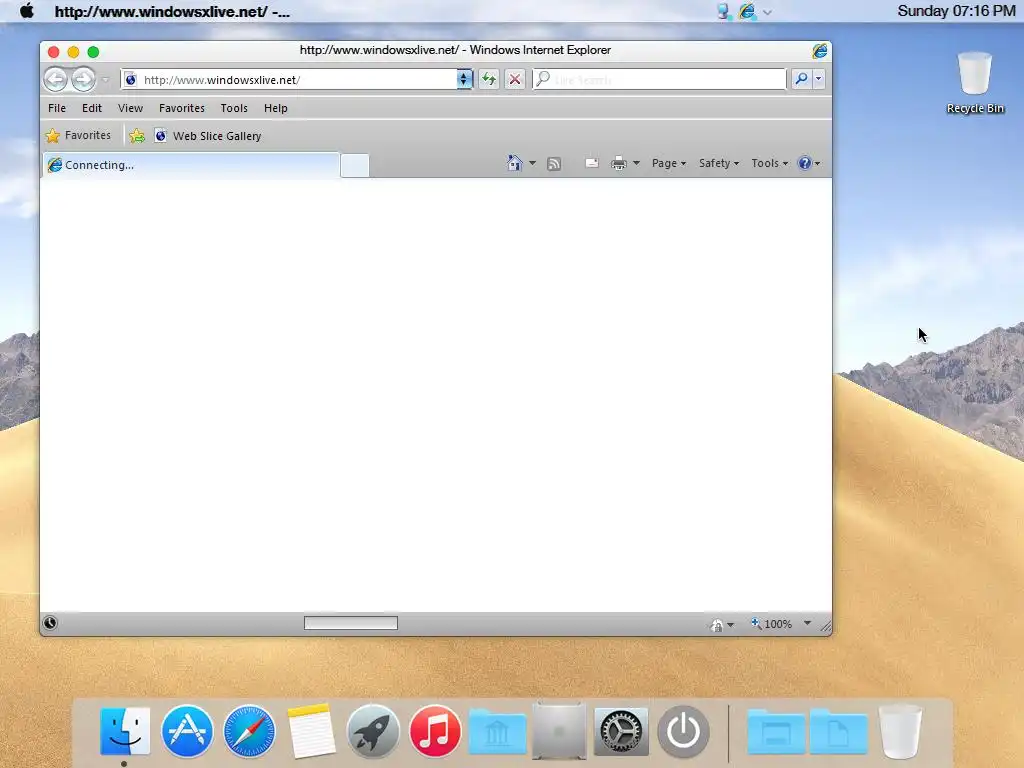Add to Favorites bar star icon
The image size is (1024, 768).
click(x=136, y=136)
